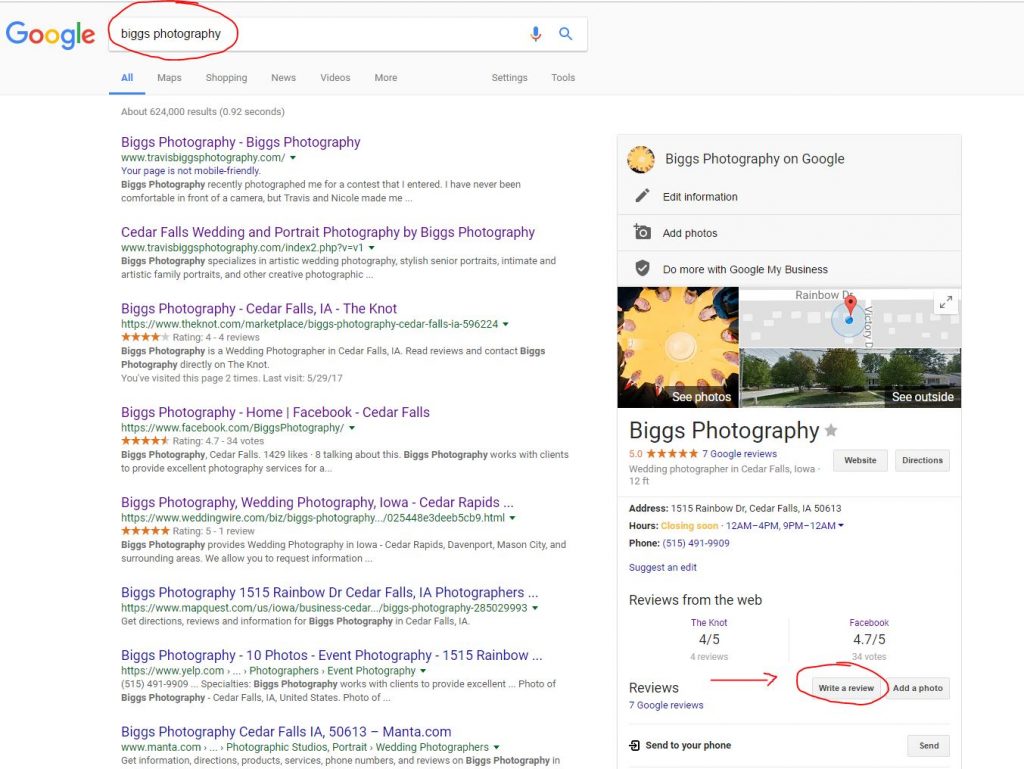Switch to the Maps tab
Image resolution: width=1024 pixels, height=769 pixels.
click(x=169, y=78)
